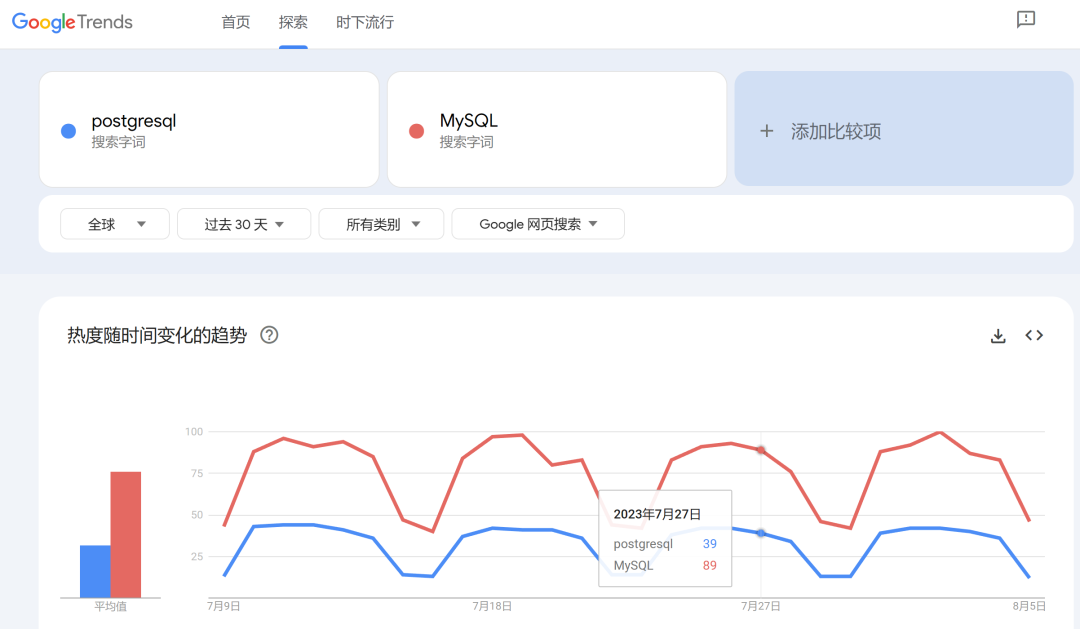Screen dimensions: 1080x629
Task: Download the trend chart as CSV
Action: point(998,336)
